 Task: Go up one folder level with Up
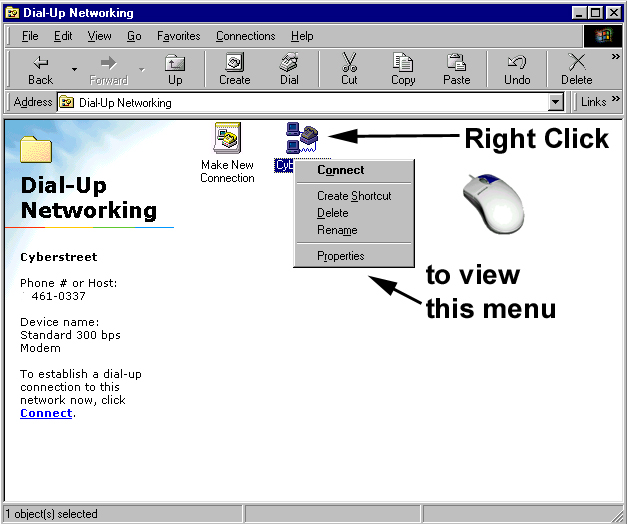[175, 68]
